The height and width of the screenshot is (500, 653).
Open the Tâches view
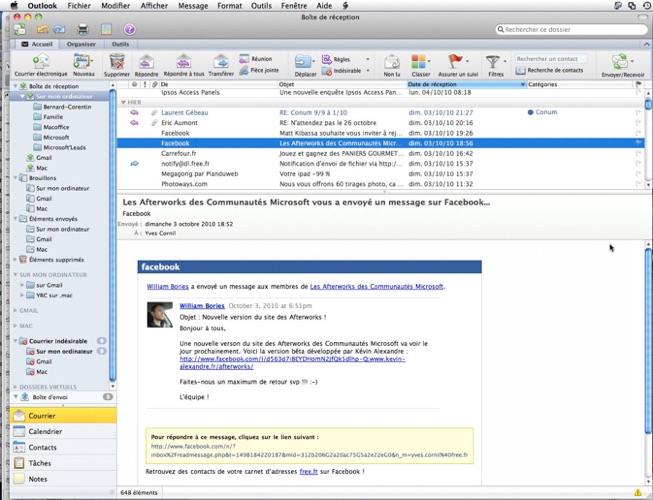(63, 463)
